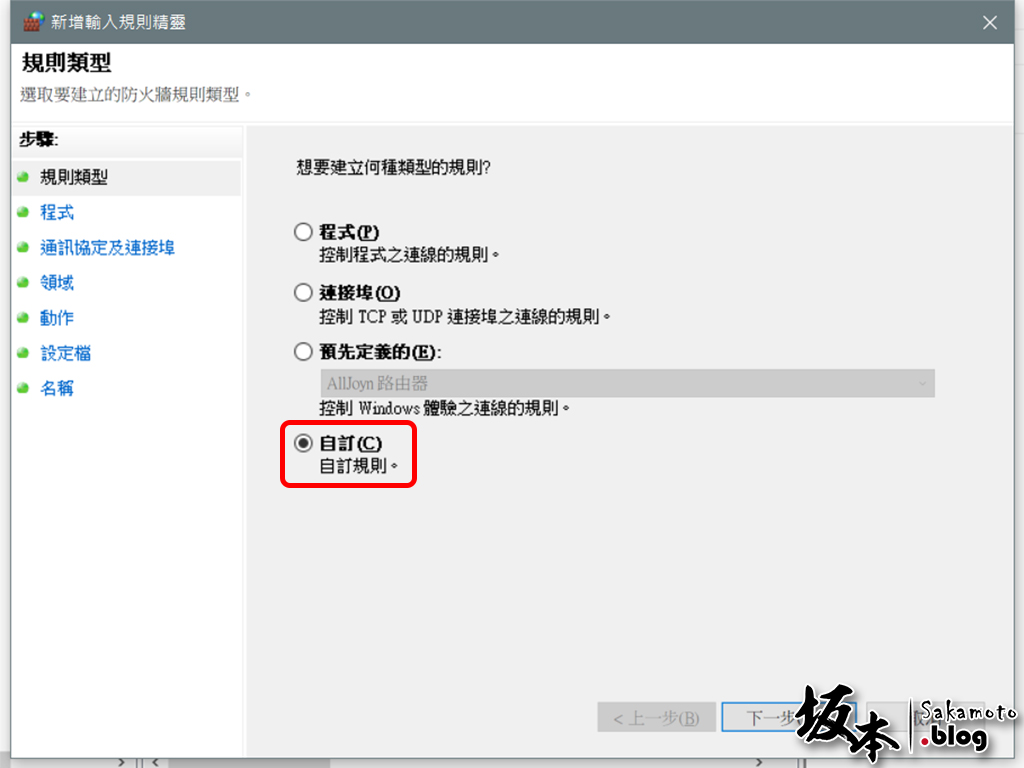The width and height of the screenshot is (1024, 768).
Task: Click green bullet beside 通訊協定及連接埠 step
Action: pyautogui.click(x=24, y=248)
